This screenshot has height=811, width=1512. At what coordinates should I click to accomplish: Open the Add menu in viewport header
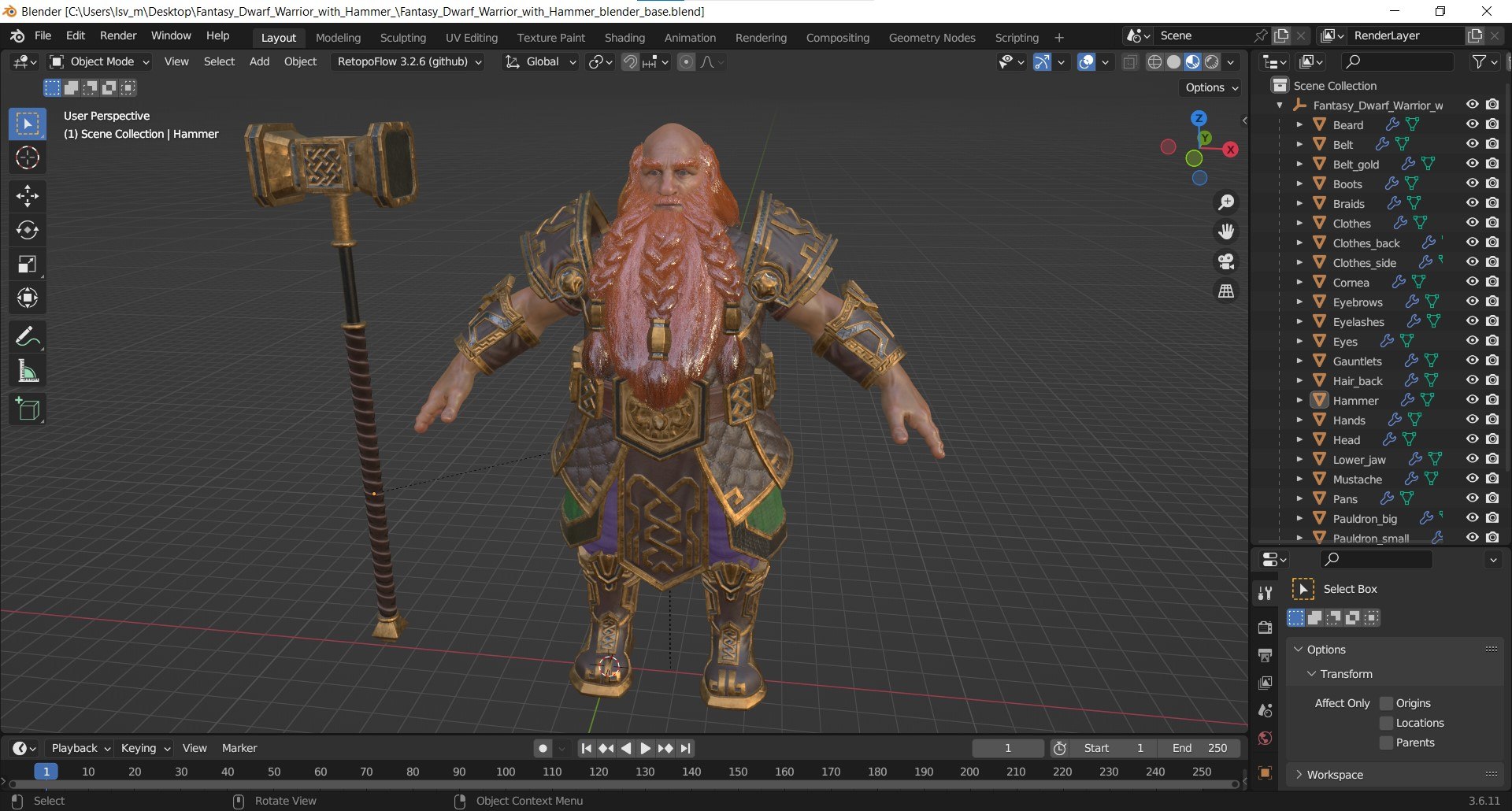pyautogui.click(x=259, y=61)
